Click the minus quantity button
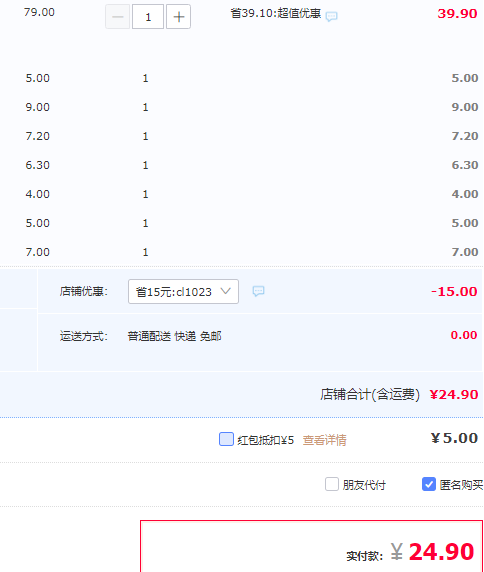Screen dimensions: 484x572 click(x=117, y=17)
